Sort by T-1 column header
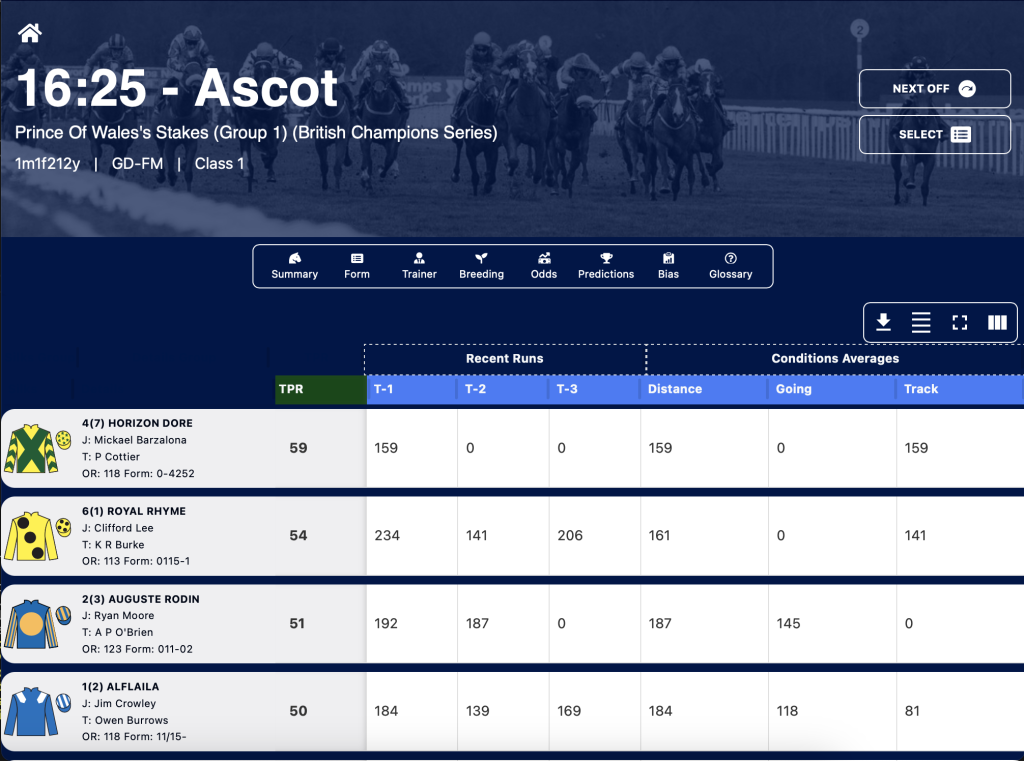This screenshot has height=761, width=1024. [412, 389]
